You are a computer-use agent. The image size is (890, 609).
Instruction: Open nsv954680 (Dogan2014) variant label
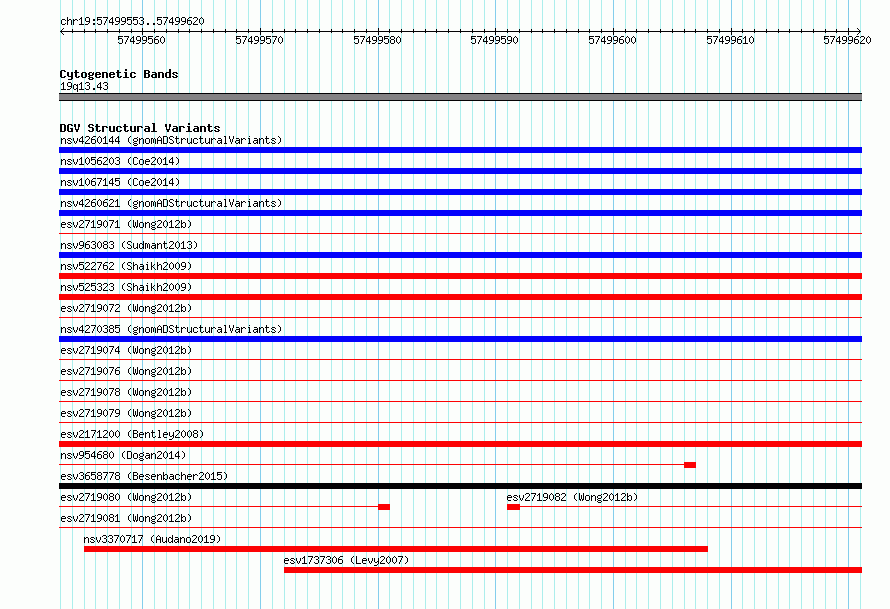[x=123, y=455]
